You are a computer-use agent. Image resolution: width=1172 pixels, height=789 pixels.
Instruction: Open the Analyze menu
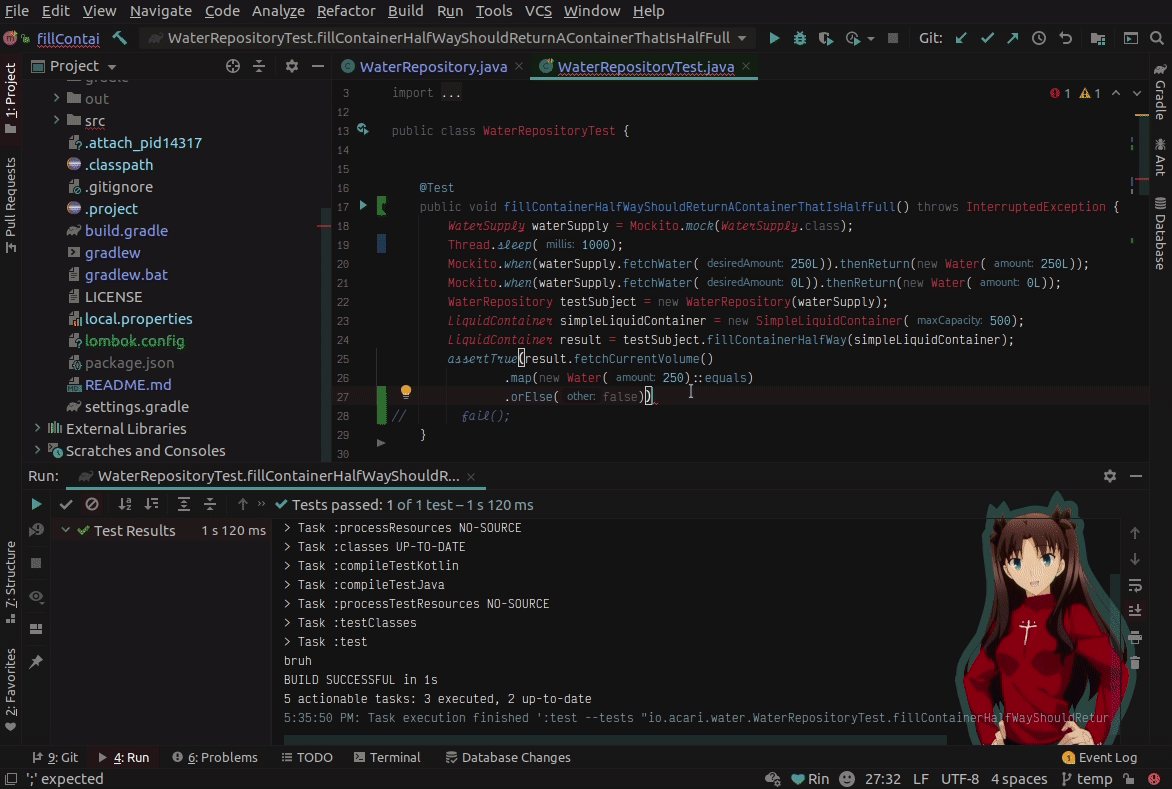[x=278, y=11]
